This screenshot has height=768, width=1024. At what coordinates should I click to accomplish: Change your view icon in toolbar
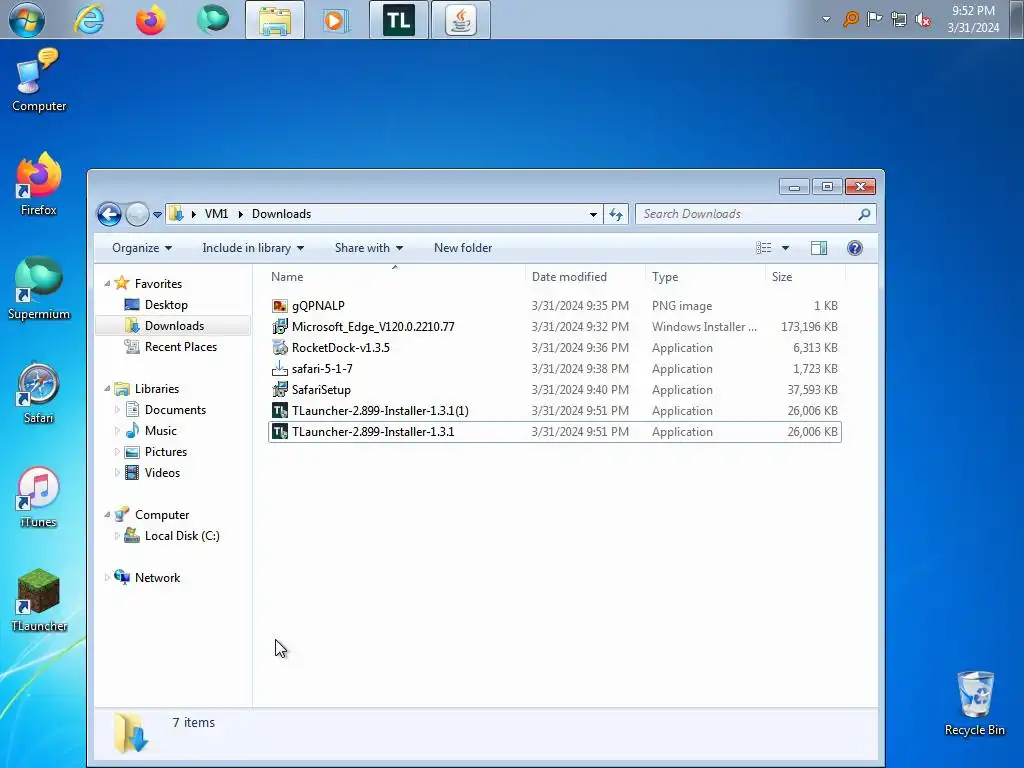(763, 248)
